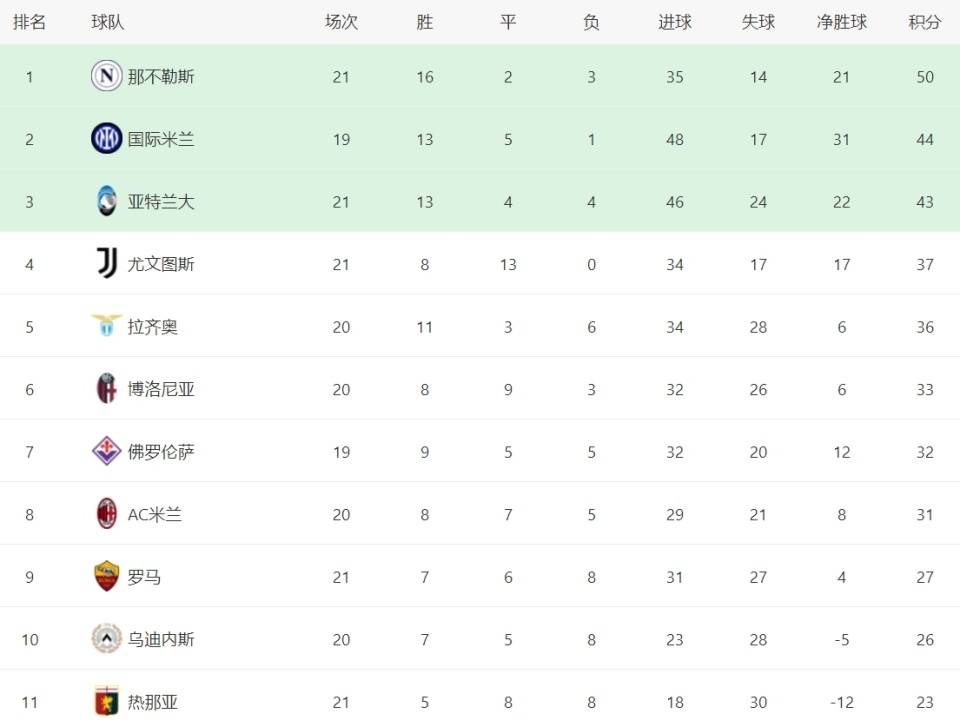Click the Atalanta team badge

(106, 201)
